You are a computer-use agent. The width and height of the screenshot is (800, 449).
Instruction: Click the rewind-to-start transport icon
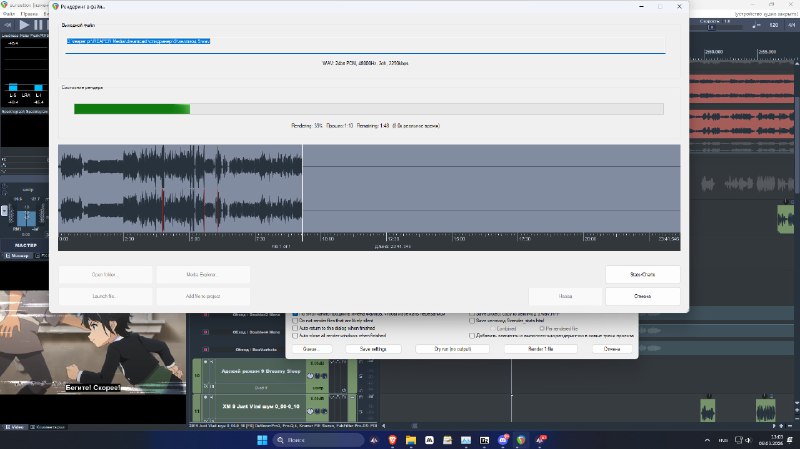click(8, 24)
